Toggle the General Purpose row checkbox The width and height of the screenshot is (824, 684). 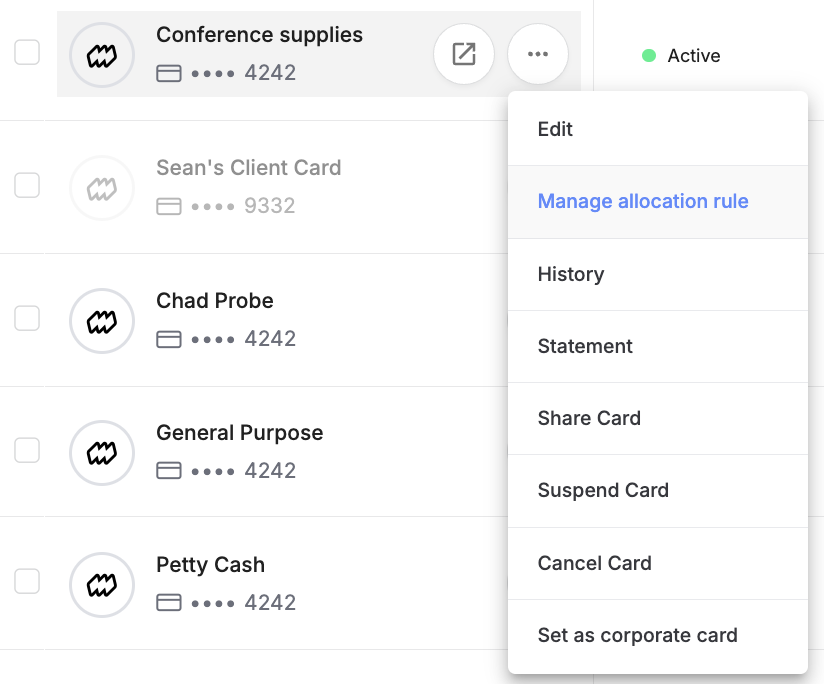click(x=27, y=450)
